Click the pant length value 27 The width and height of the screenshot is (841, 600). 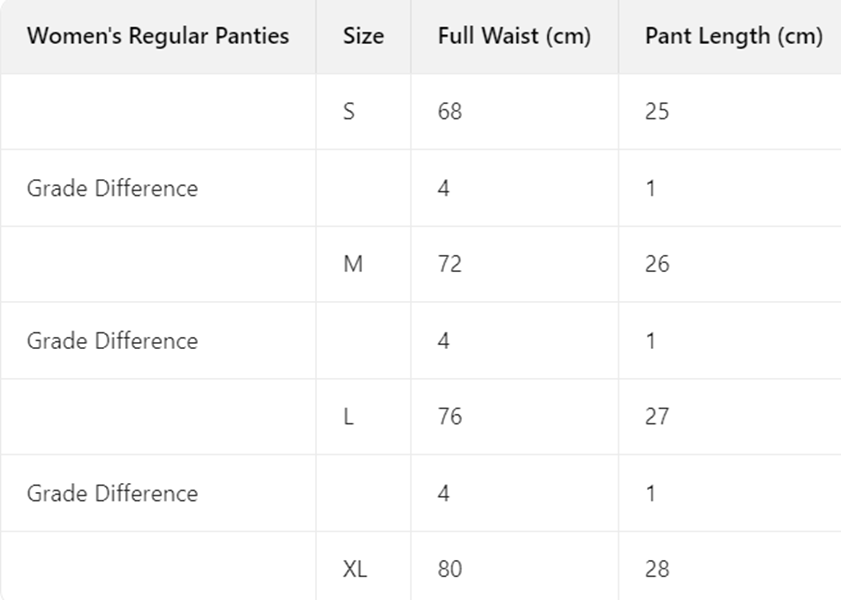coord(657,417)
